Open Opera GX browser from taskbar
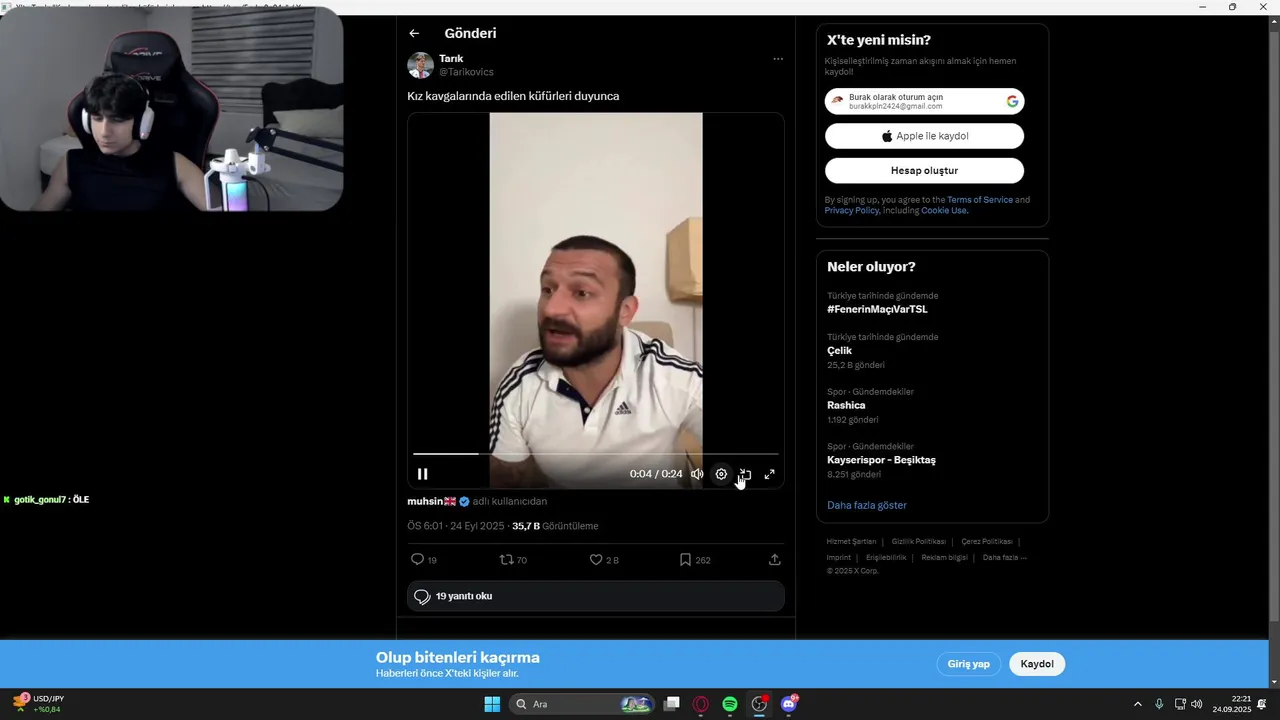Viewport: 1280px width, 720px height. pyautogui.click(x=701, y=704)
